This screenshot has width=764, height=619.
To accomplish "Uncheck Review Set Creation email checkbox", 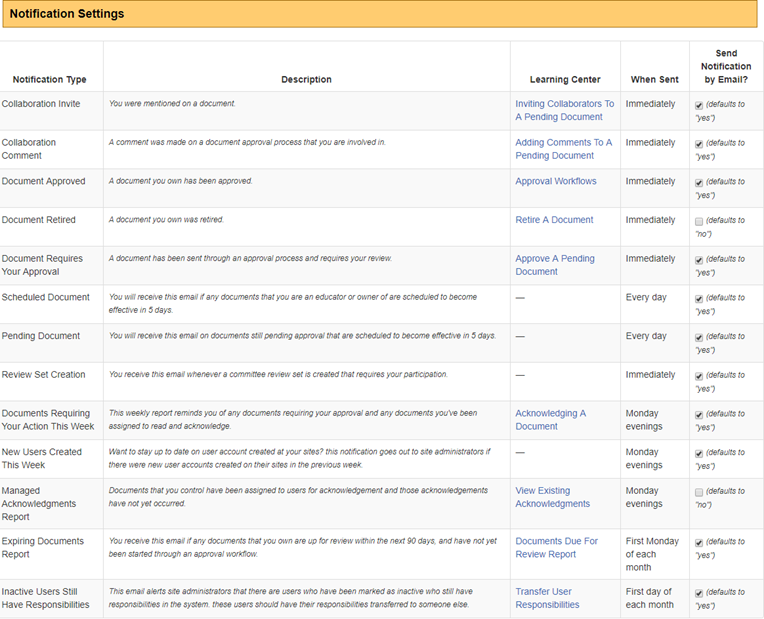I will tap(699, 376).
